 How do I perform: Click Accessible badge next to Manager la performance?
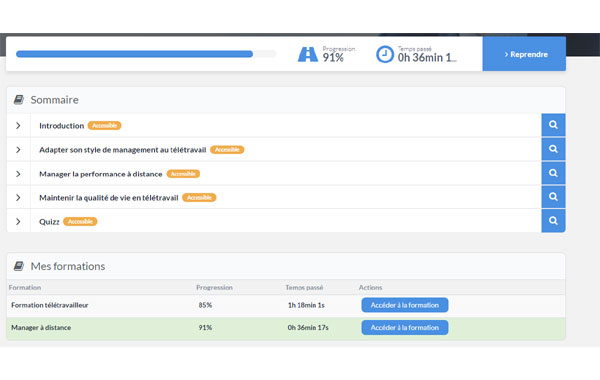click(183, 174)
